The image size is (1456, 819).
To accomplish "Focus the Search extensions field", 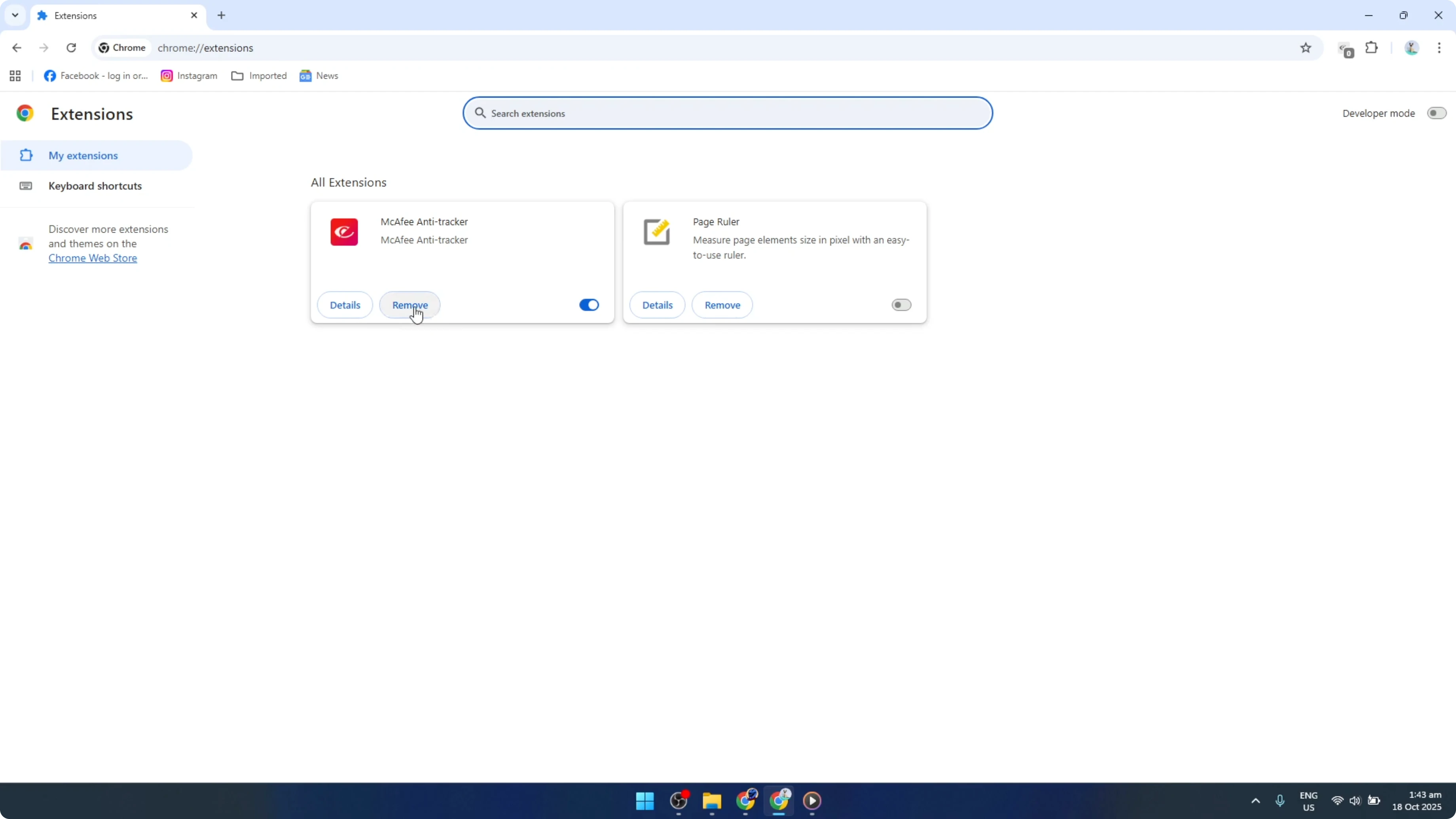I will pyautogui.click(x=728, y=113).
